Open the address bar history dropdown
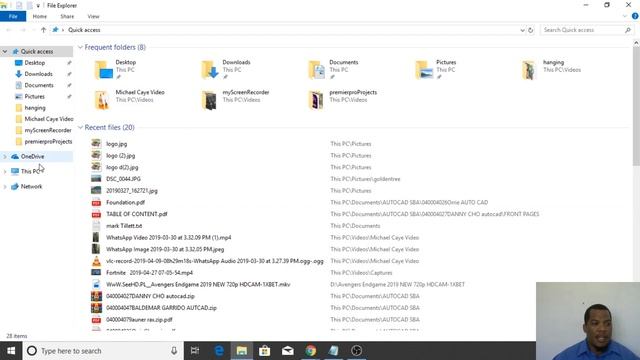Screen dimensions: 640x360 (x=522, y=30)
